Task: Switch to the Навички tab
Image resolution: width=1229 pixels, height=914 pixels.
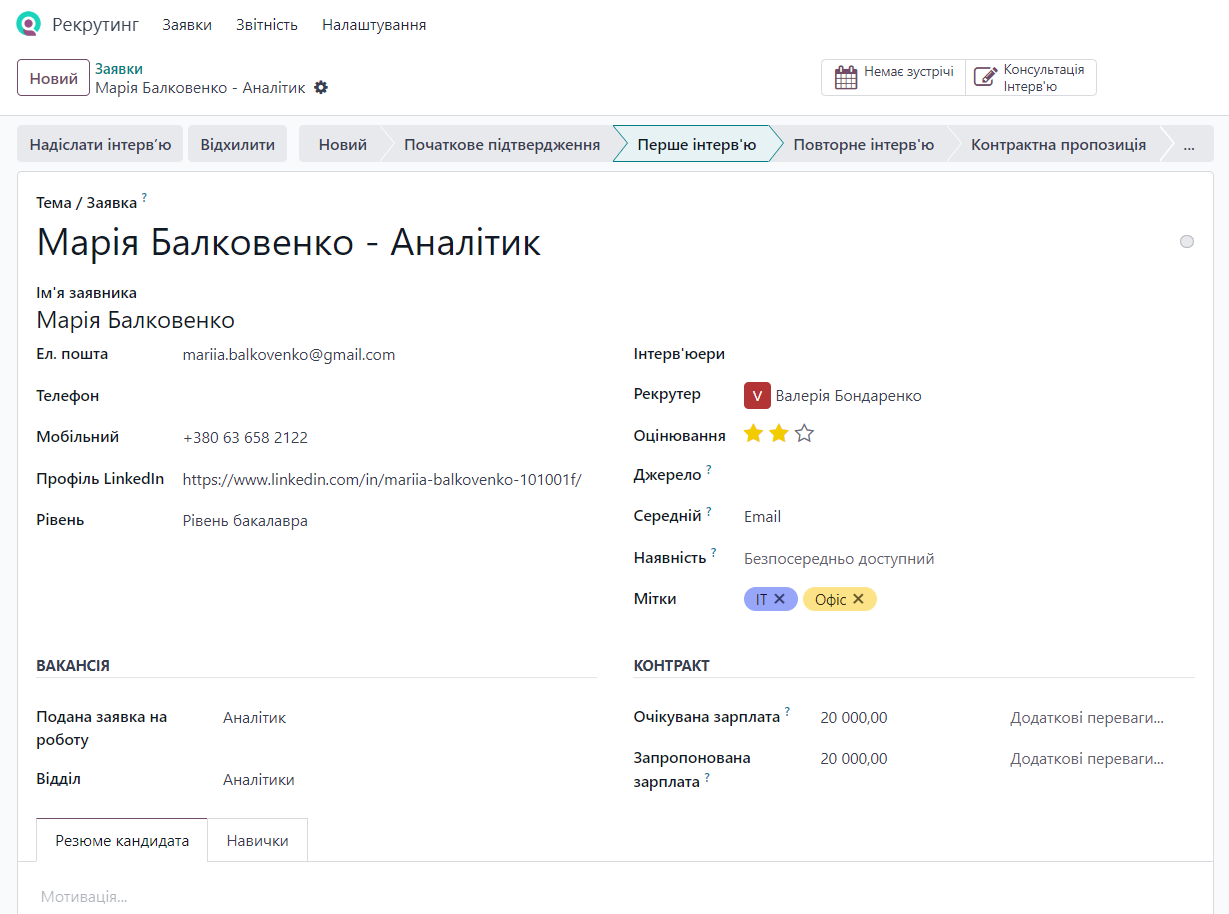Action: [x=257, y=840]
